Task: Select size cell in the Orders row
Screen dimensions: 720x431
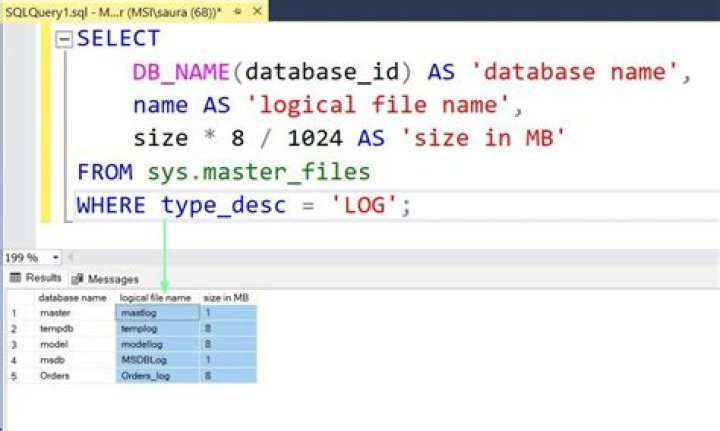Action: pos(228,375)
